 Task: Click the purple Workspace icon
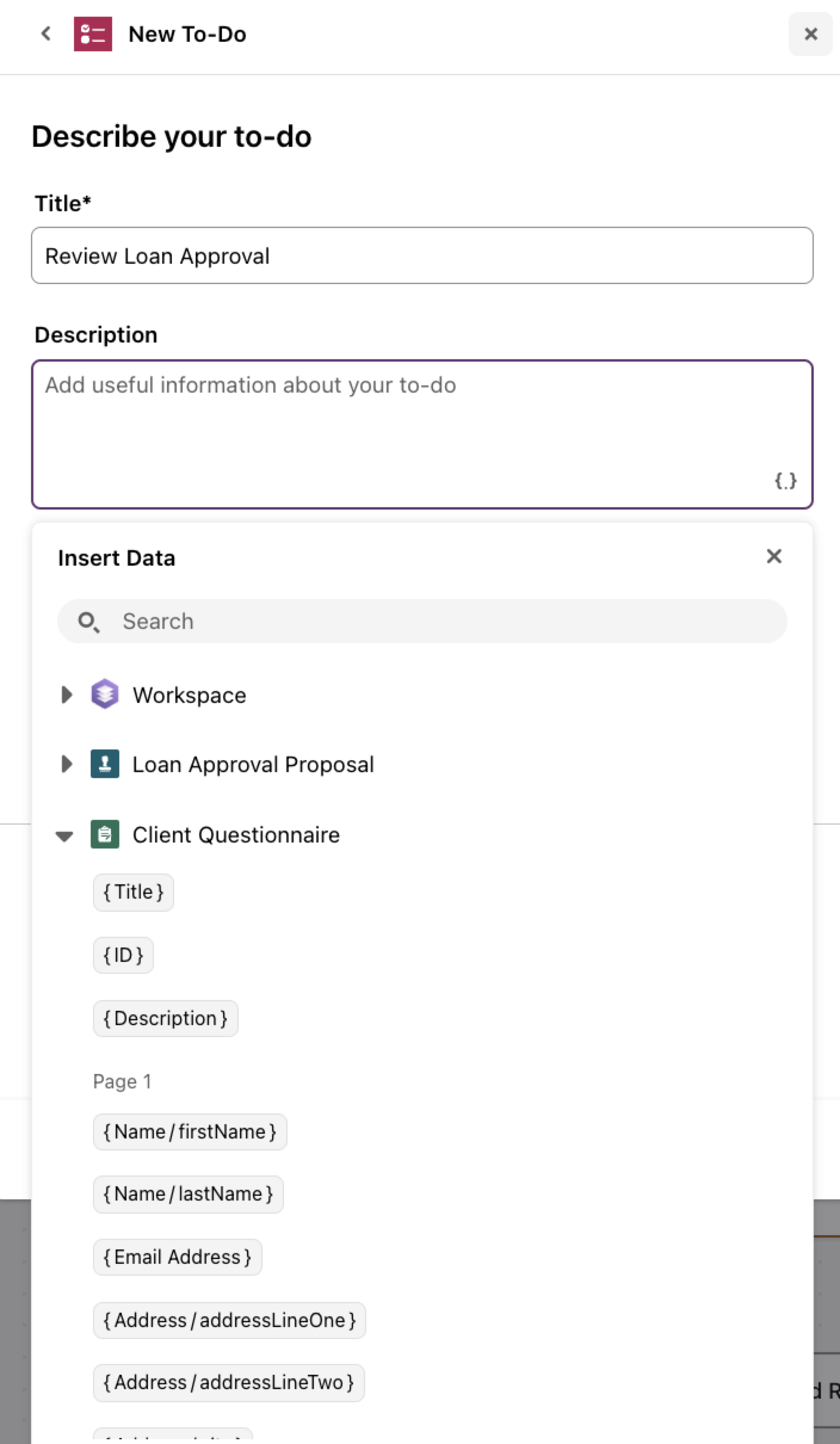pos(104,695)
